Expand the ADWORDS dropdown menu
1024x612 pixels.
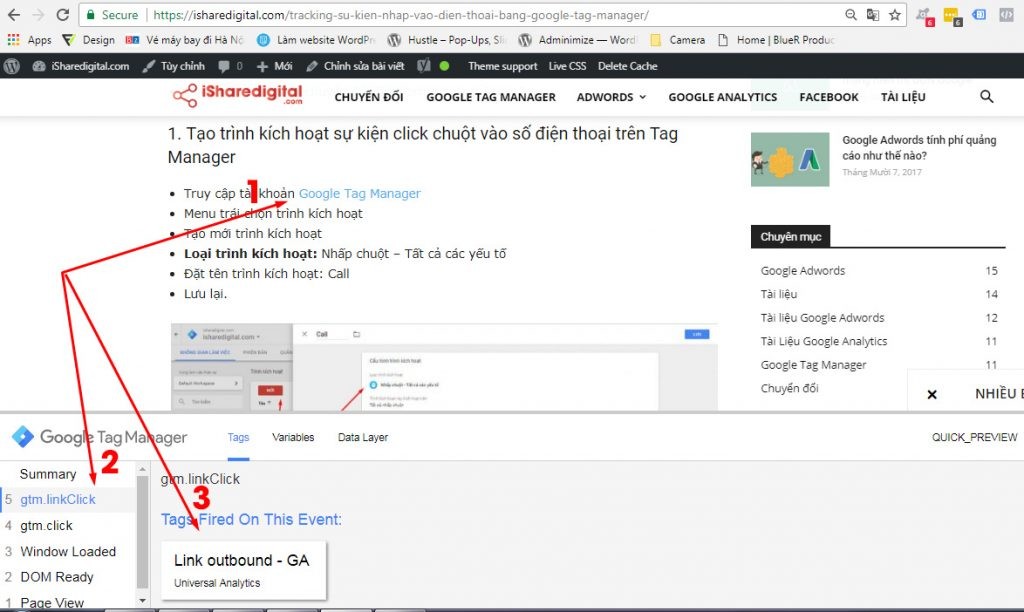pyautogui.click(x=611, y=97)
